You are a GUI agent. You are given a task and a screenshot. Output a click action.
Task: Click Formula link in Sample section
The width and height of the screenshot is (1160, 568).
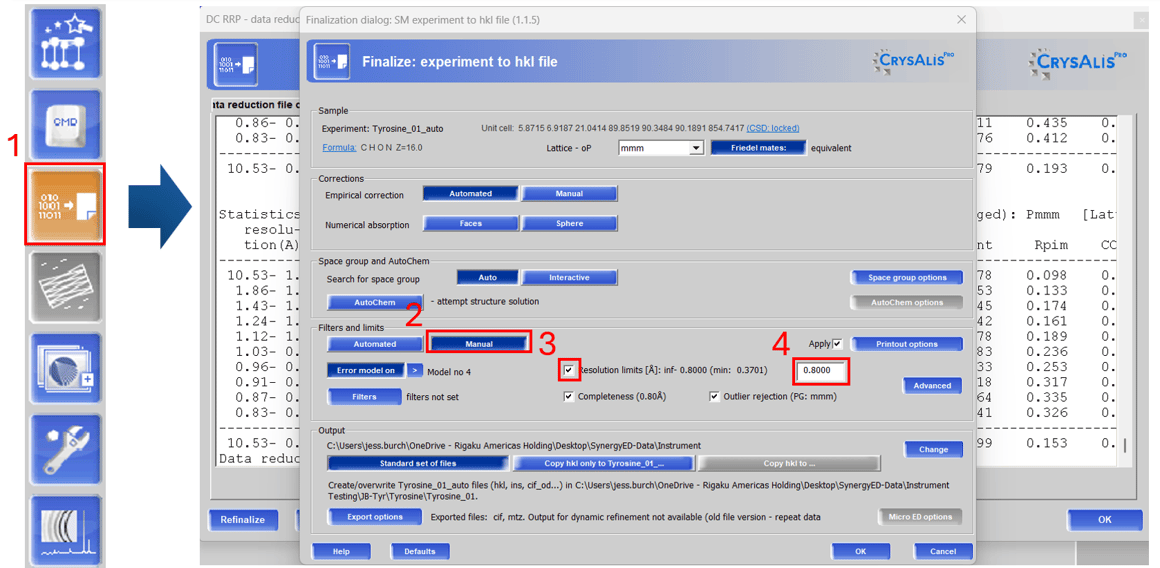[339, 147]
